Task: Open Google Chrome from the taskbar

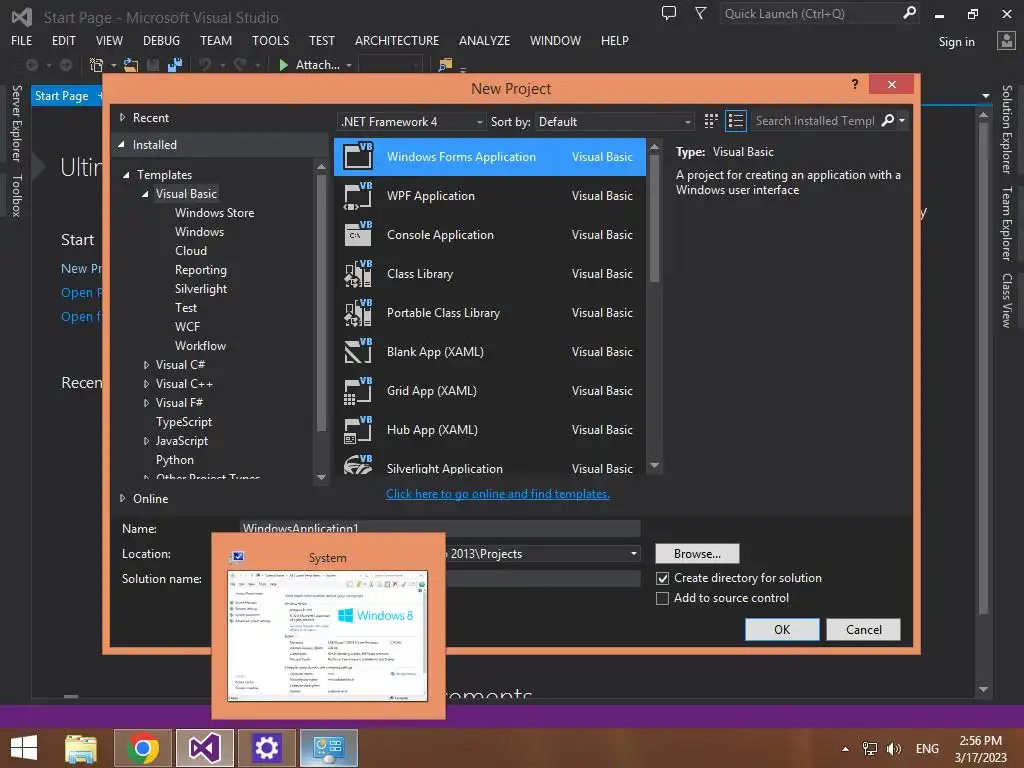Action: pyautogui.click(x=143, y=748)
